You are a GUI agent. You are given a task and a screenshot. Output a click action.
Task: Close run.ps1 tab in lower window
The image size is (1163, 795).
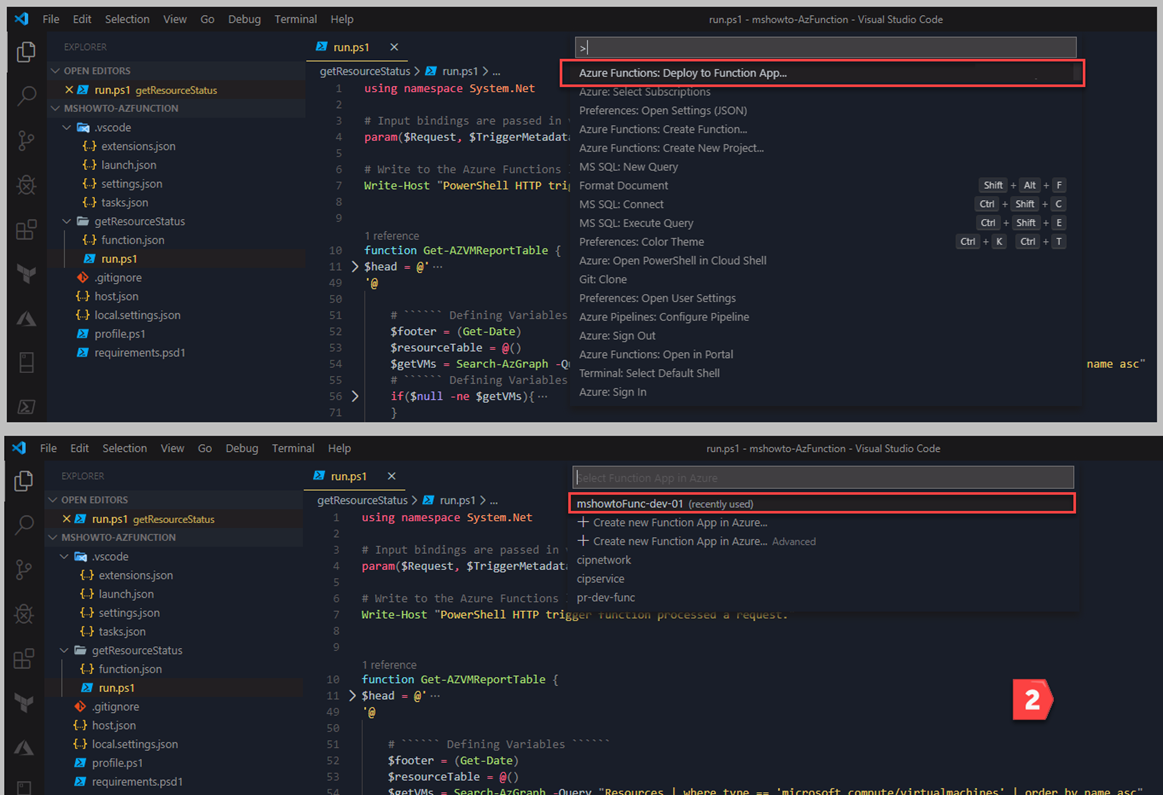click(x=392, y=476)
